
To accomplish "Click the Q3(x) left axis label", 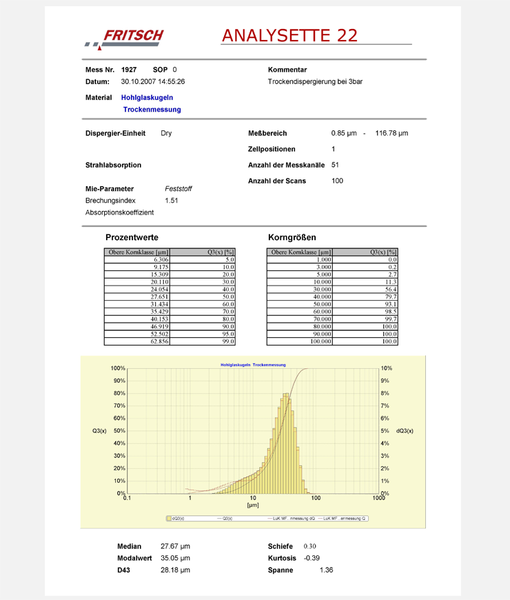I will pyautogui.click(x=99, y=431).
